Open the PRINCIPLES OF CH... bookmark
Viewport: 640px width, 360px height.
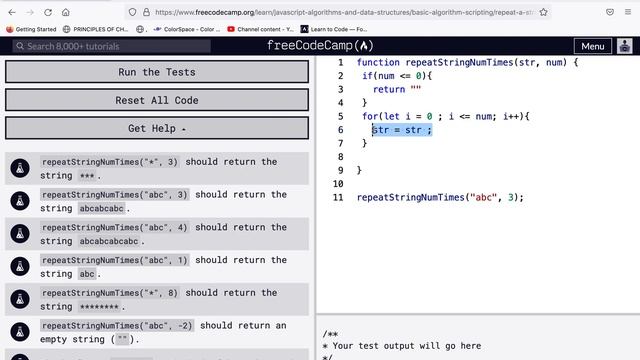[96, 29]
